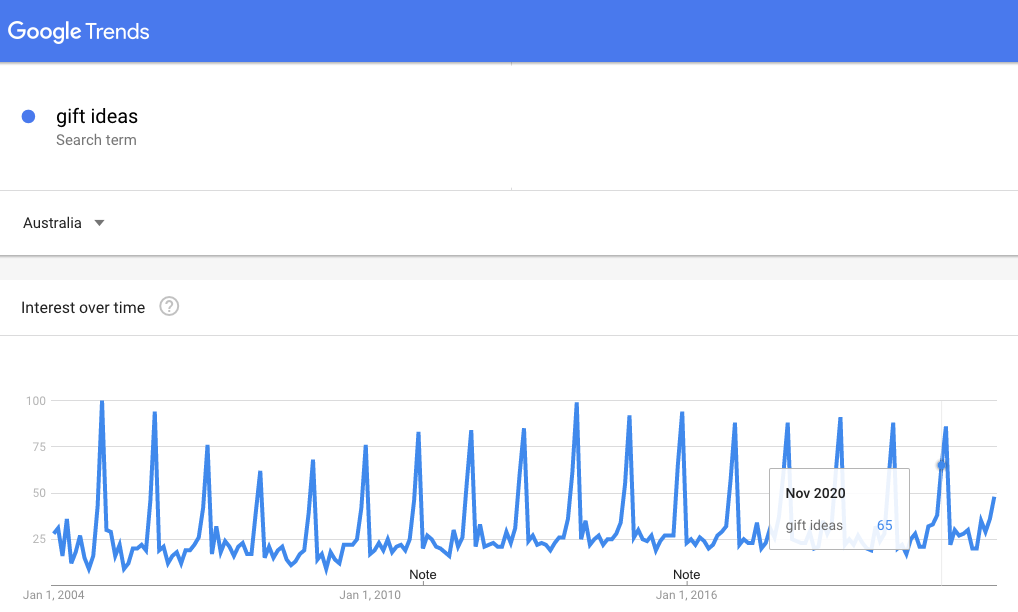Expand the Australia region dropdown arrow
This screenshot has width=1018, height=612.
[99, 223]
